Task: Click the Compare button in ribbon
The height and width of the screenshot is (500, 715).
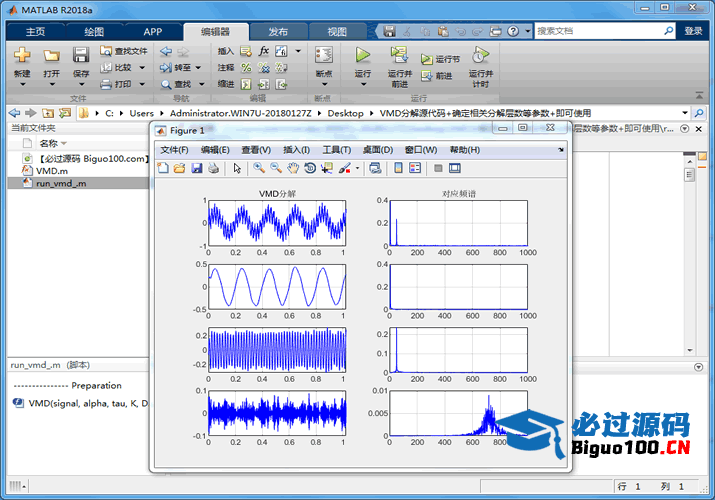Action: tap(117, 67)
